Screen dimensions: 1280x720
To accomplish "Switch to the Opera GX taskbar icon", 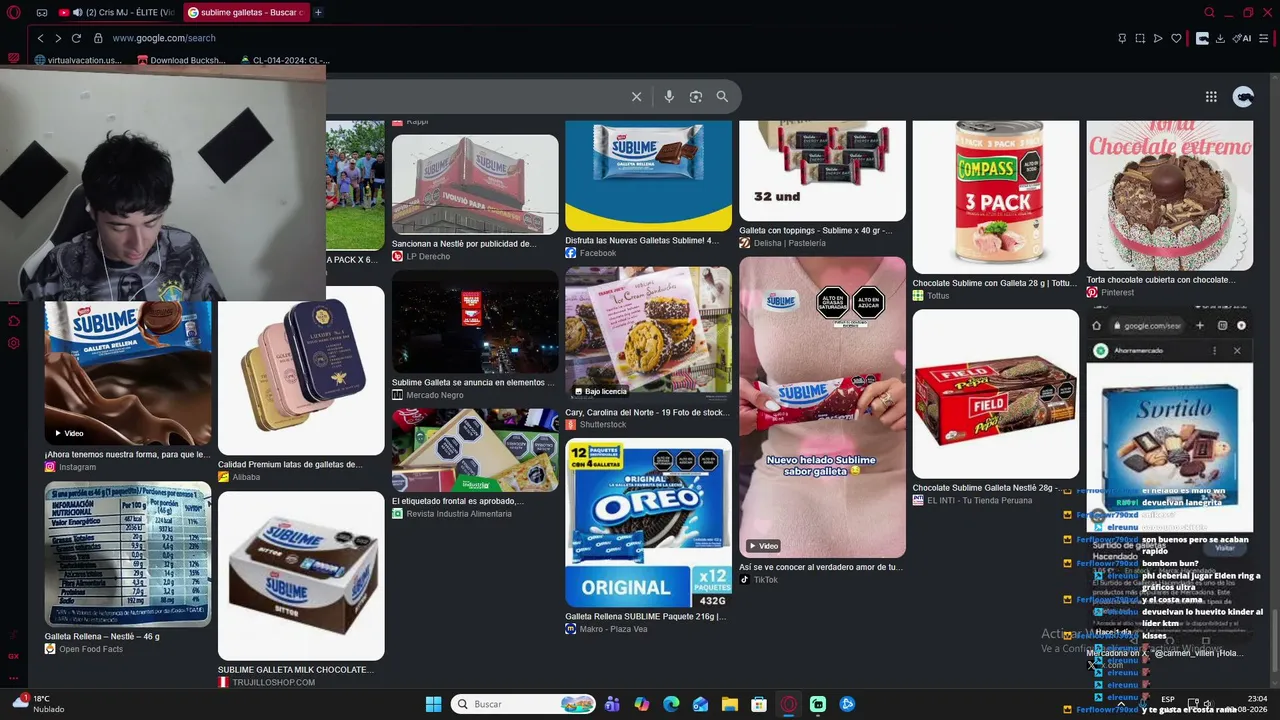I will coord(789,704).
